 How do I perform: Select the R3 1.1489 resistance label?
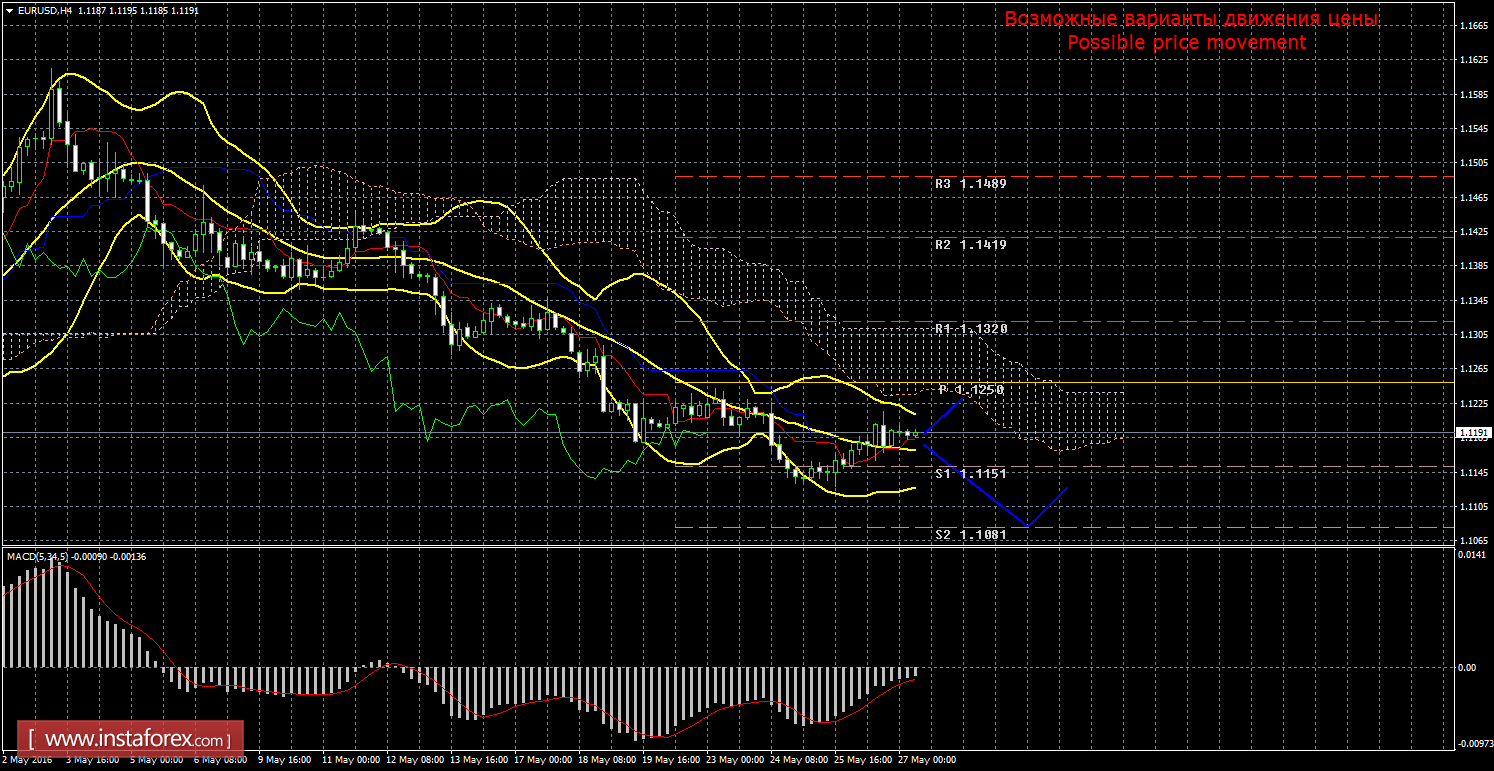970,184
